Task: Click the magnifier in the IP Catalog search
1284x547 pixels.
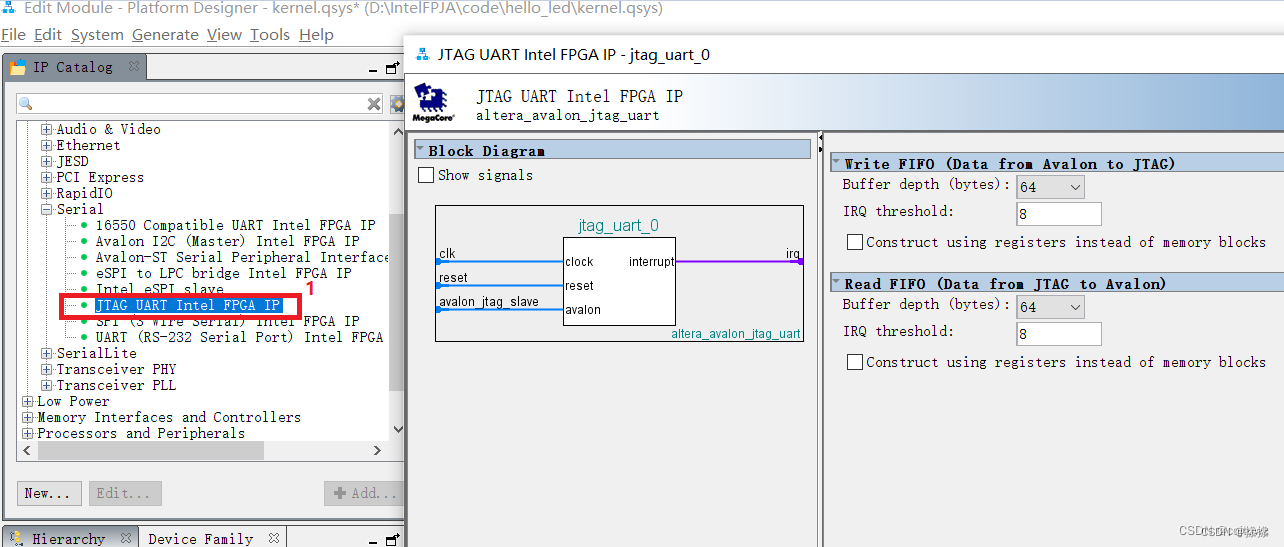Action: coord(26,104)
